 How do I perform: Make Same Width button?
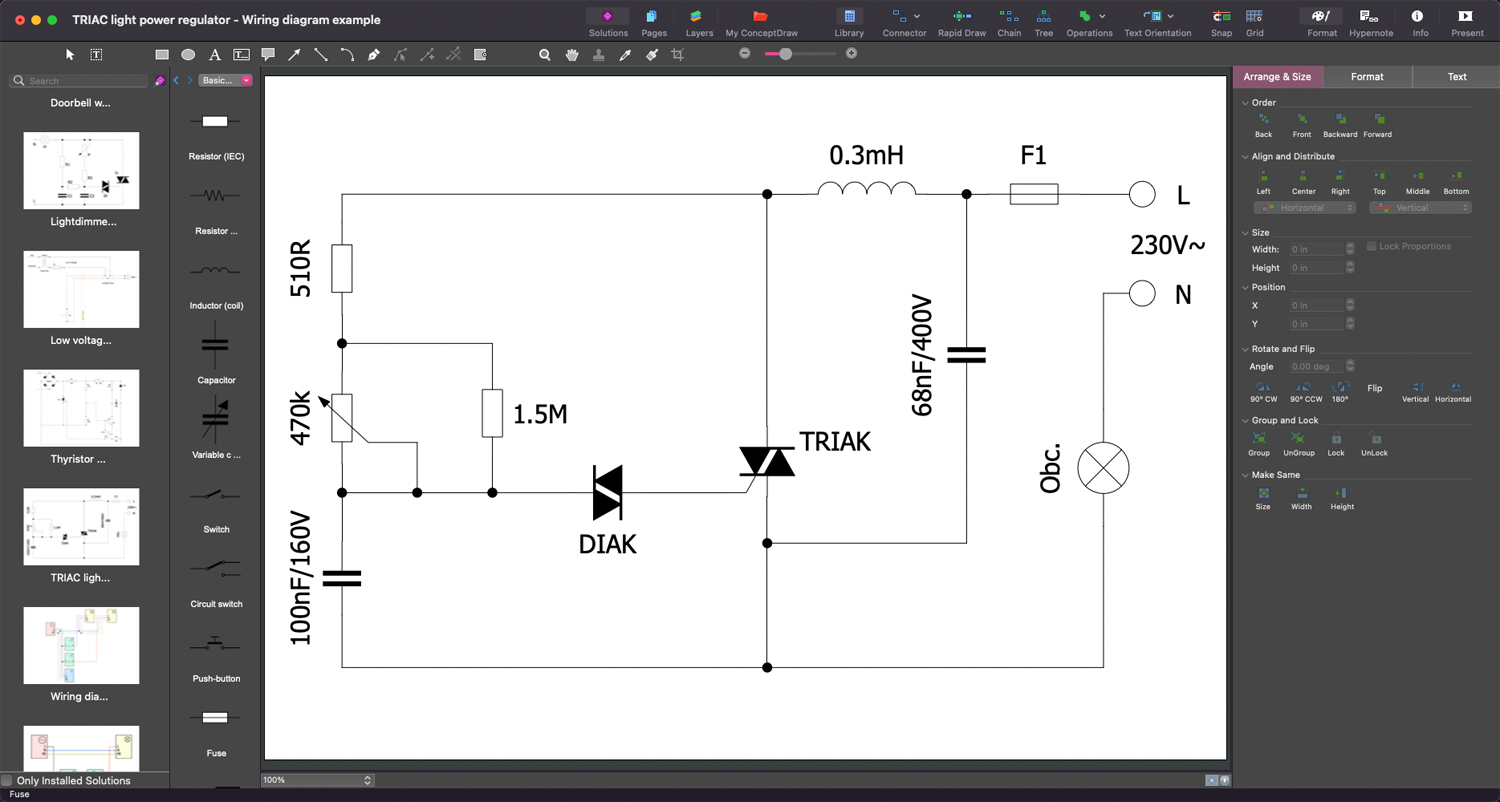1301,498
